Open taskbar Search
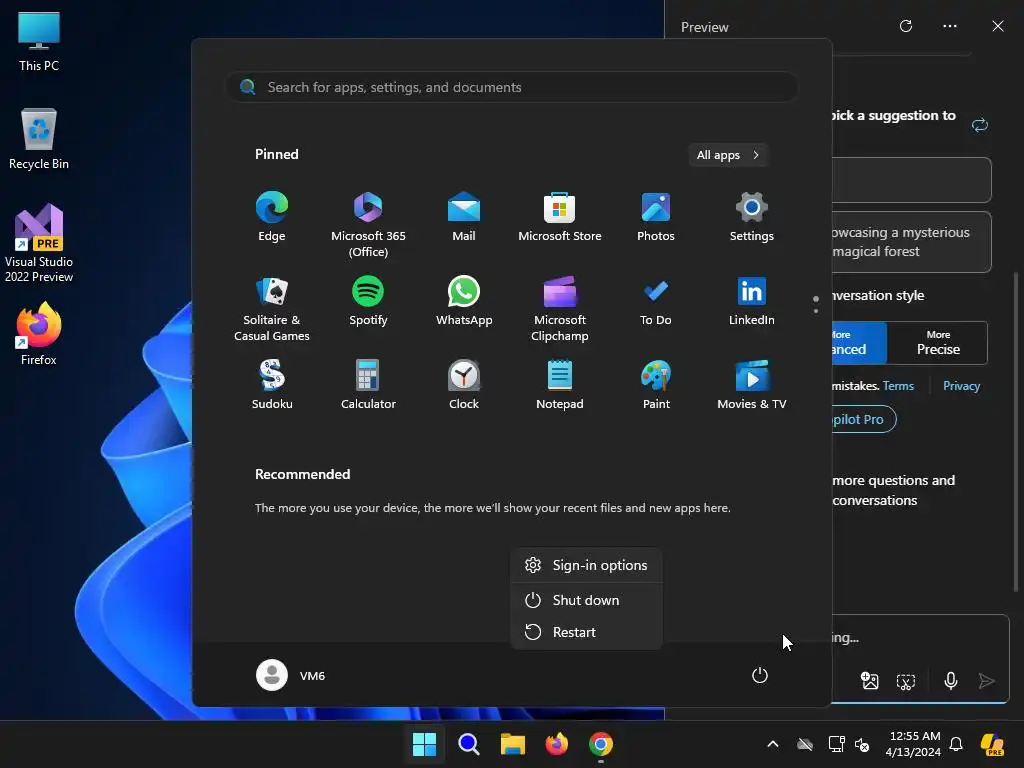Screen dimensions: 1024x768 pyautogui.click(x=468, y=744)
